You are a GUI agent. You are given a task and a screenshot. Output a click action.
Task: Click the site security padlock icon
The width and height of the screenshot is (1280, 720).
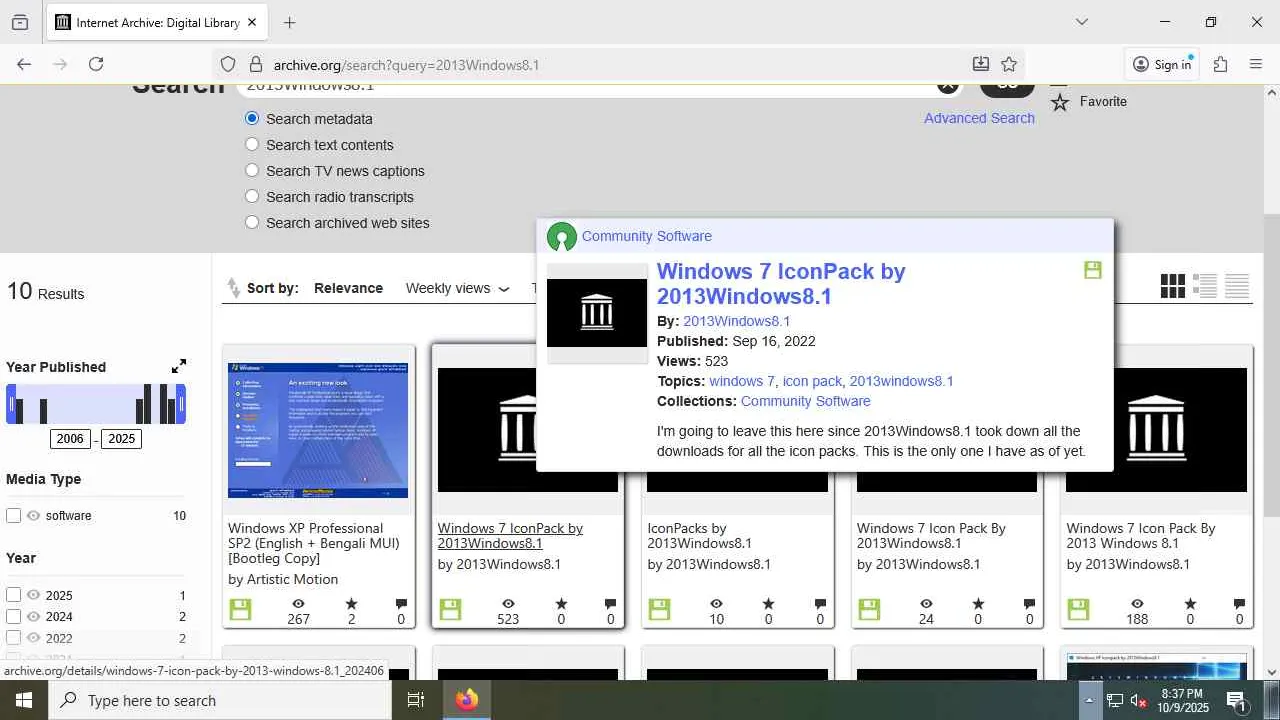(x=255, y=64)
